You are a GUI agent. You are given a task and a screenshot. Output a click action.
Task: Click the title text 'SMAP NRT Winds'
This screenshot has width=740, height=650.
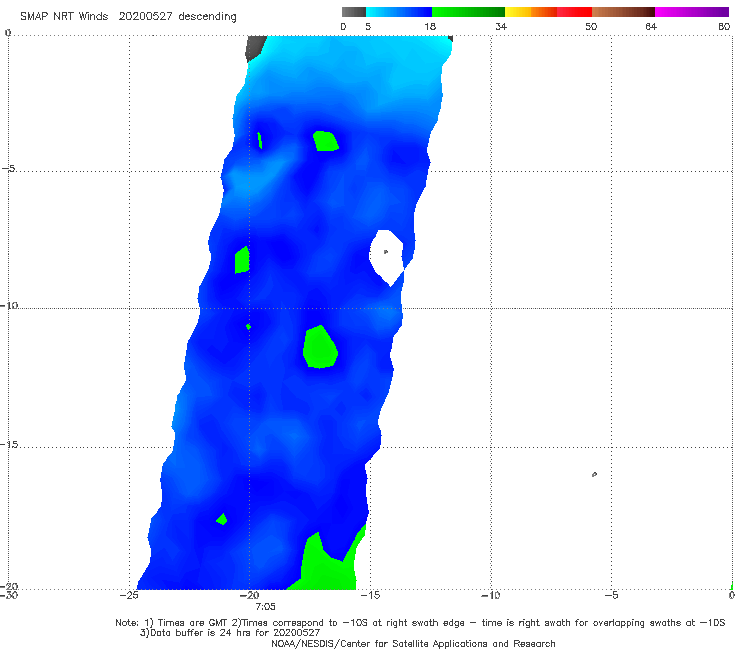tap(64, 17)
